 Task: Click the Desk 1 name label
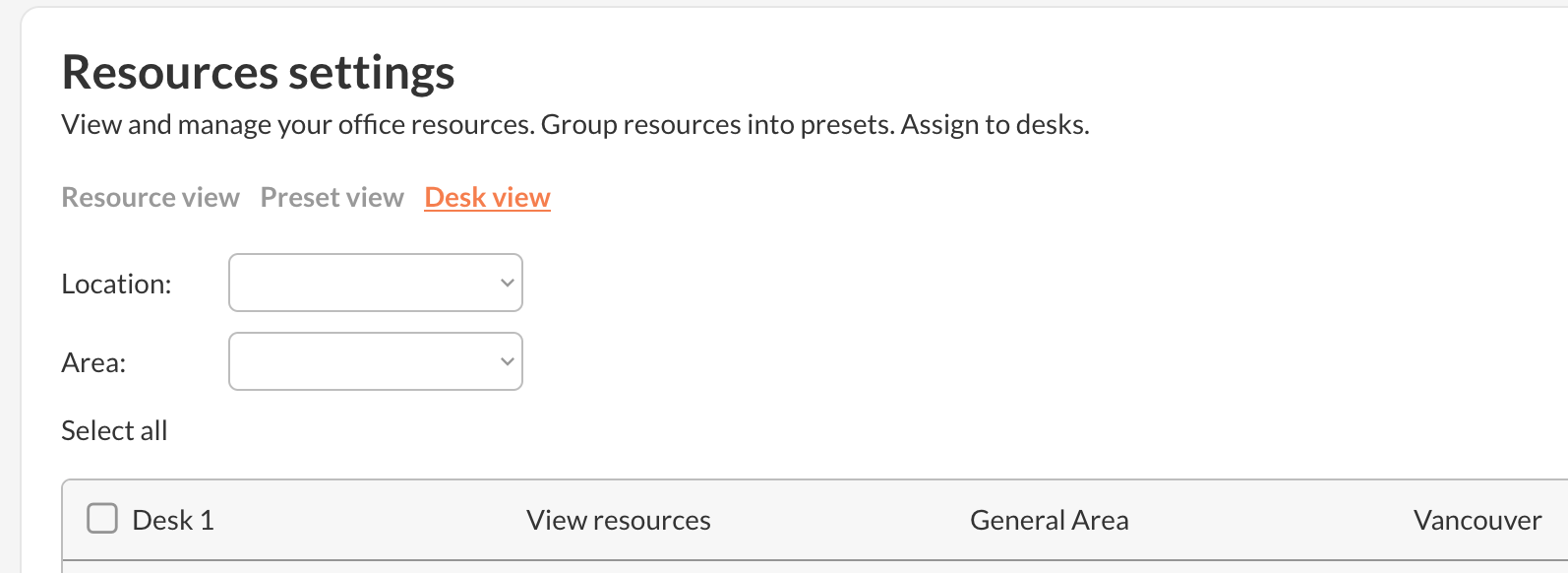[x=173, y=520]
